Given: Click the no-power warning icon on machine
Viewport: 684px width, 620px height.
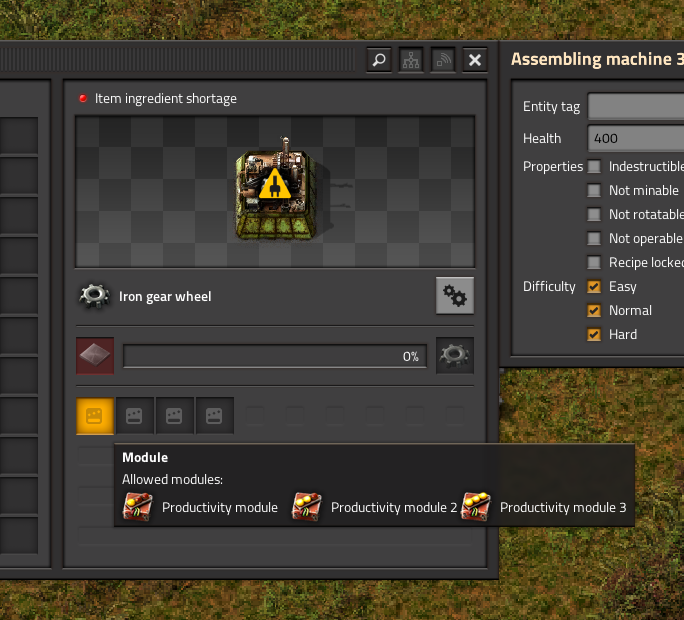Looking at the screenshot, I should tap(275, 184).
